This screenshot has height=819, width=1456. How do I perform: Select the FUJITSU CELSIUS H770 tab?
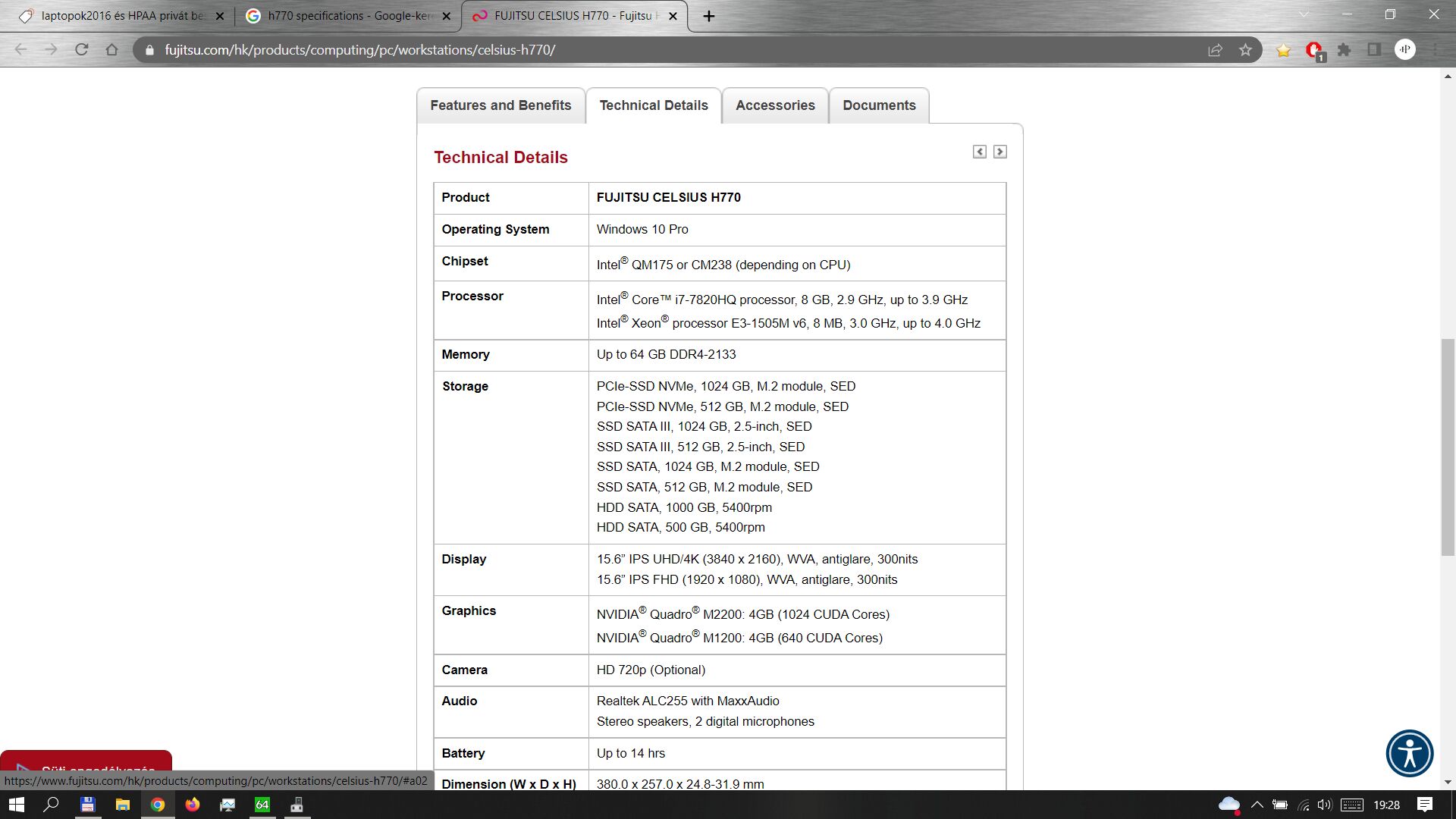coord(574,16)
